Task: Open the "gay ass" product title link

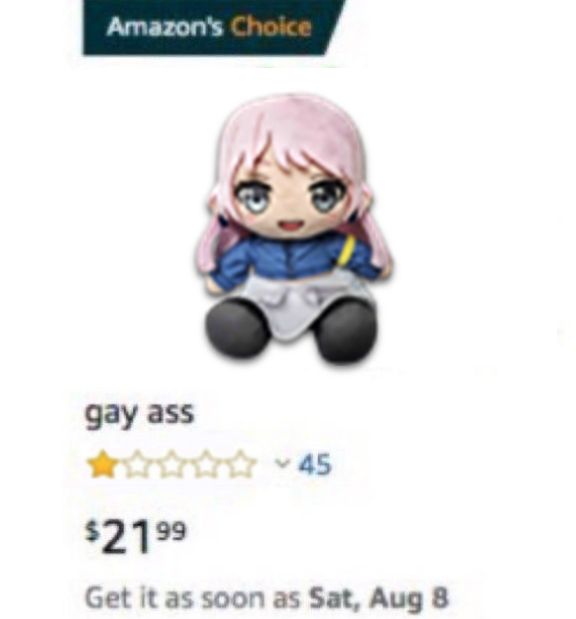Action: click(x=140, y=413)
